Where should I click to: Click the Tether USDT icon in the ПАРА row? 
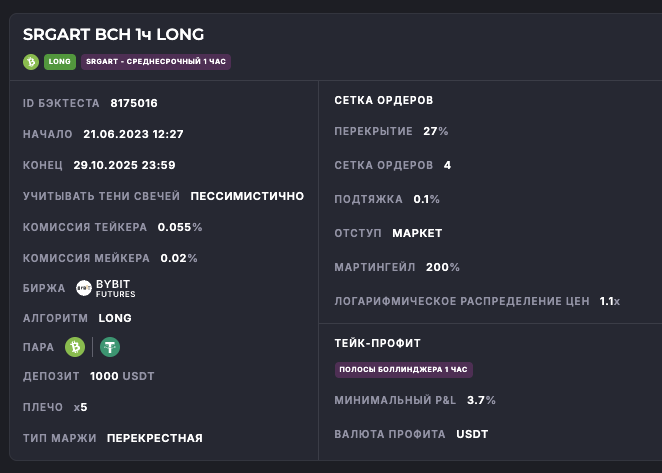click(110, 347)
